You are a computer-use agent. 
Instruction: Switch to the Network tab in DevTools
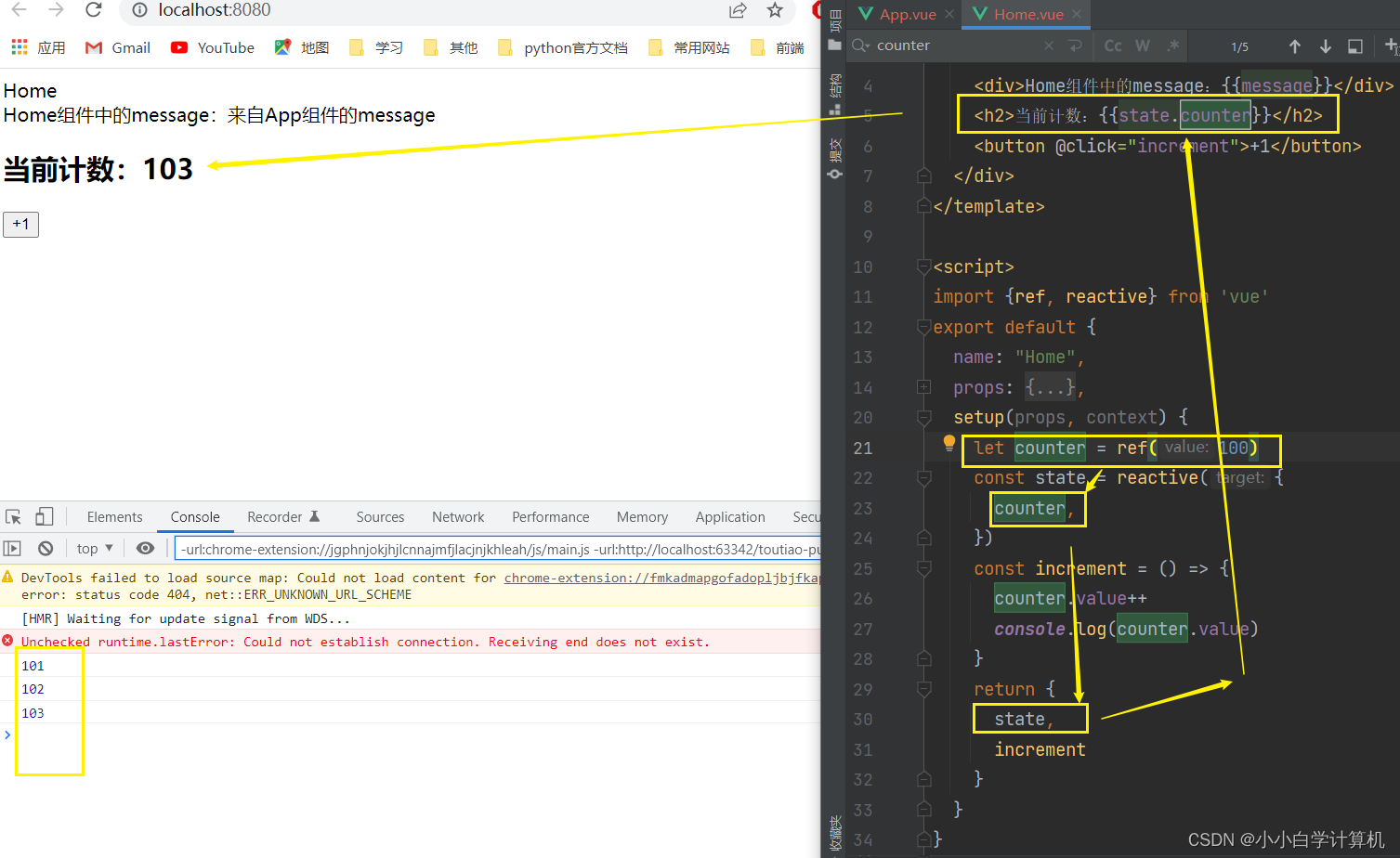coord(458,517)
